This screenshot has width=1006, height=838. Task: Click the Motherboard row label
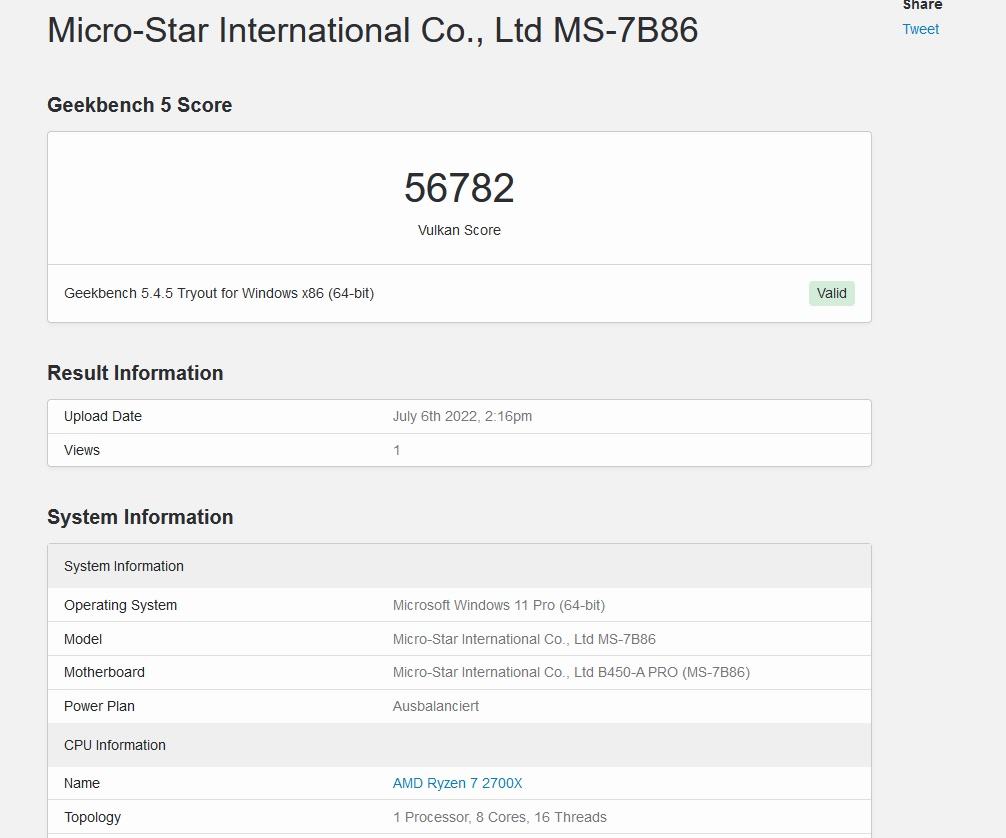click(x=104, y=672)
